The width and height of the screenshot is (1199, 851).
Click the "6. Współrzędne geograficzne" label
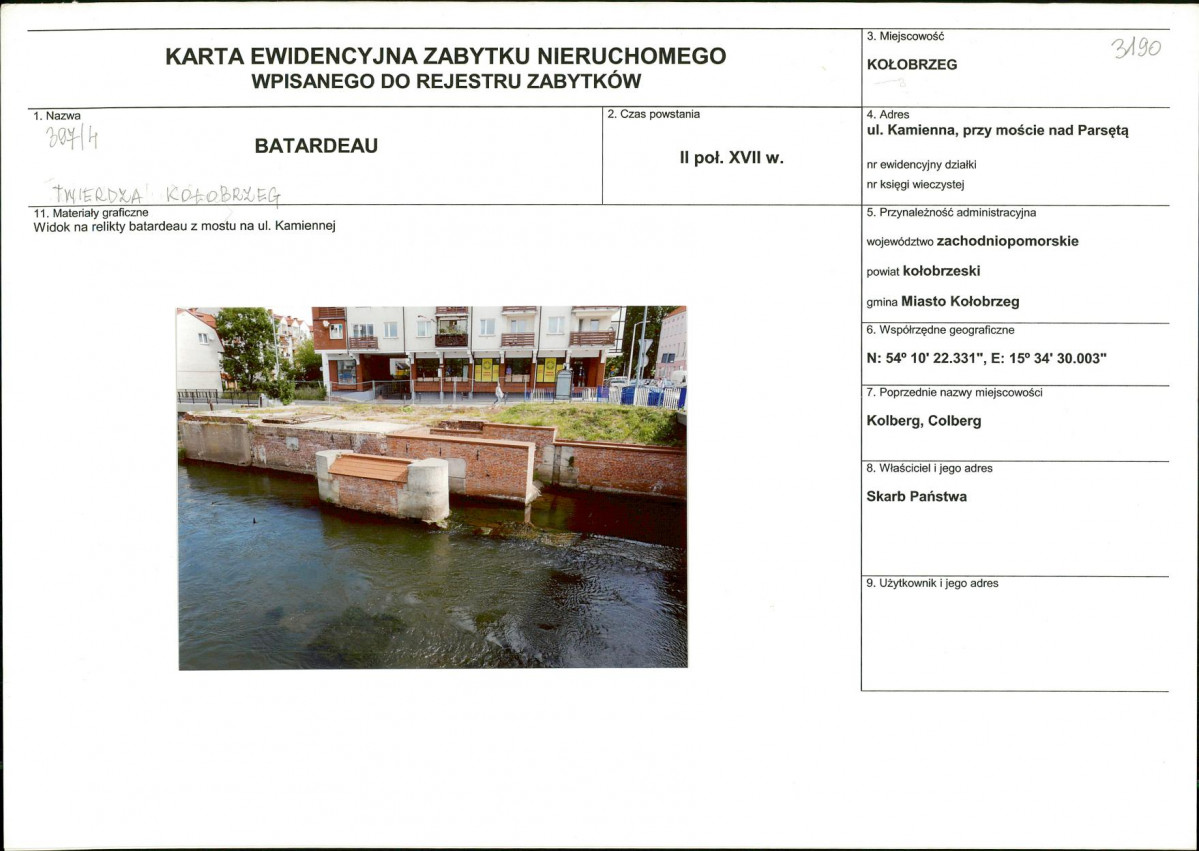[941, 330]
